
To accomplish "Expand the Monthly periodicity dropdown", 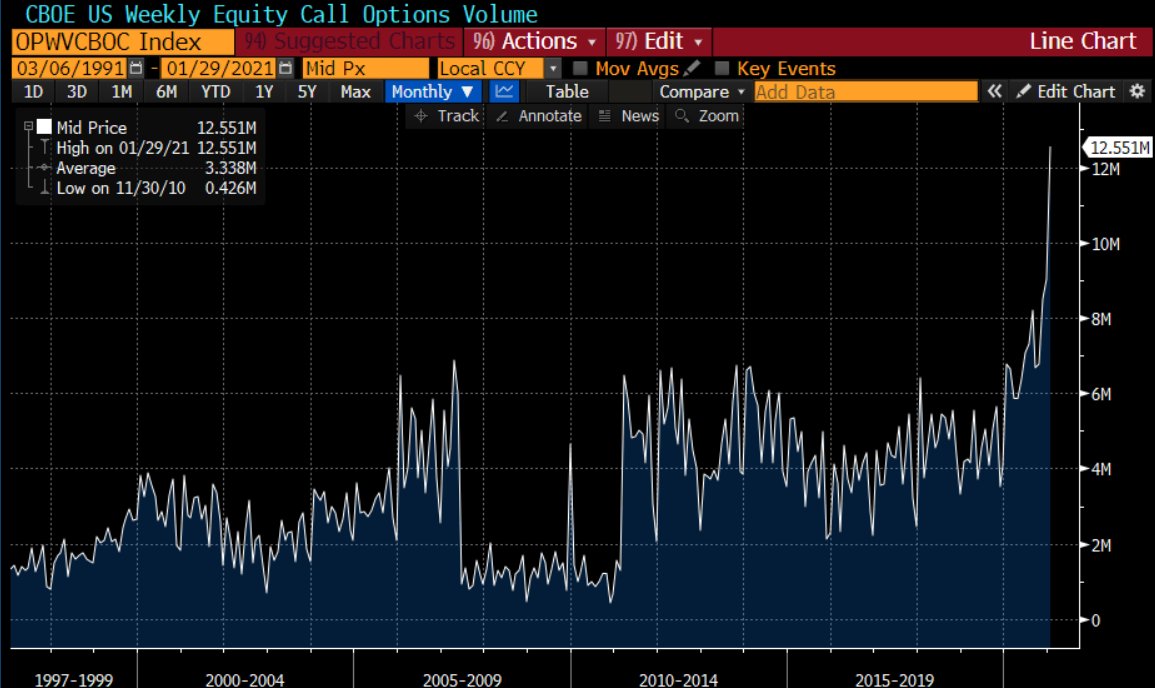I will pos(432,92).
